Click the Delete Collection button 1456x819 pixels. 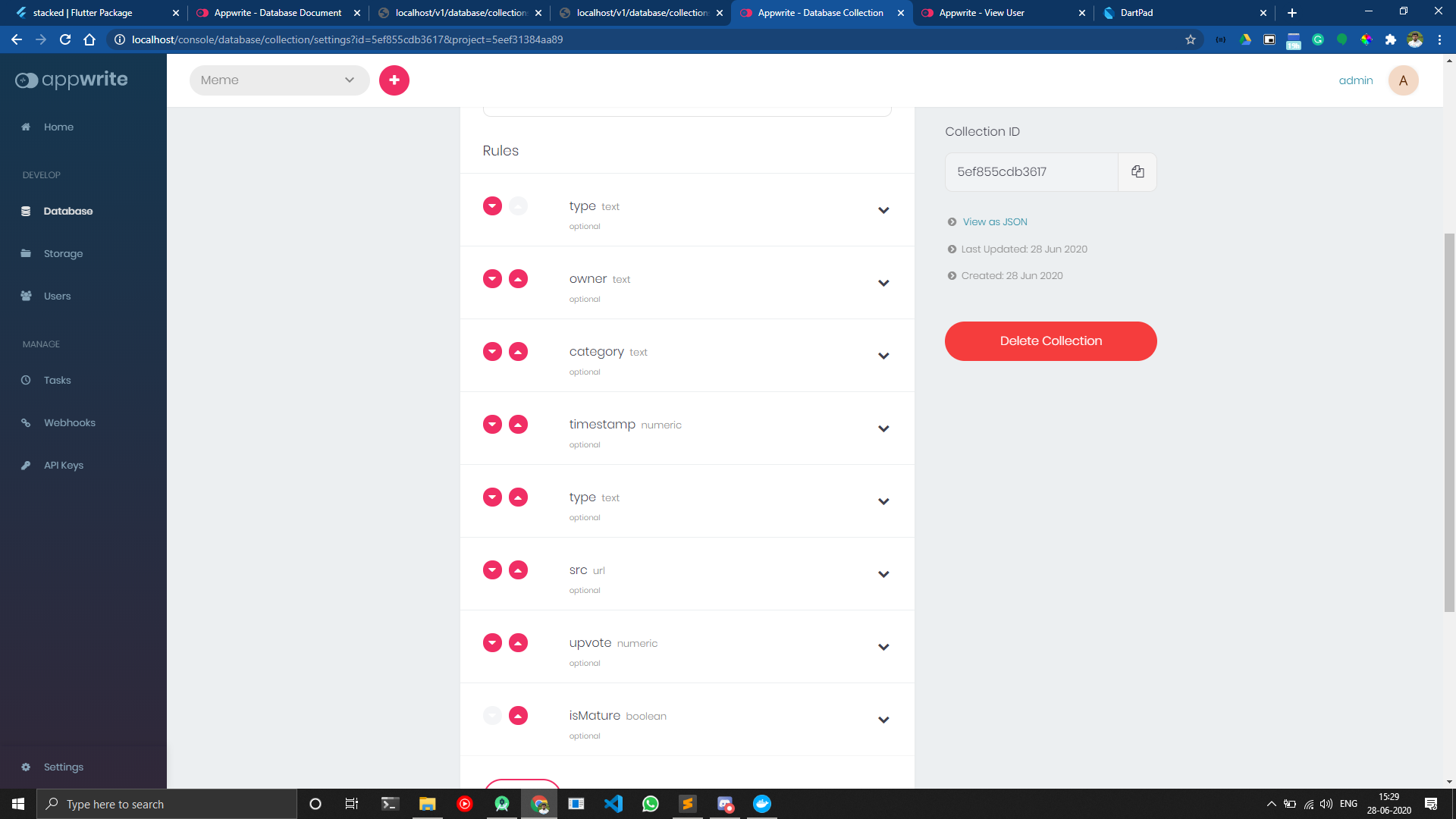tap(1050, 341)
